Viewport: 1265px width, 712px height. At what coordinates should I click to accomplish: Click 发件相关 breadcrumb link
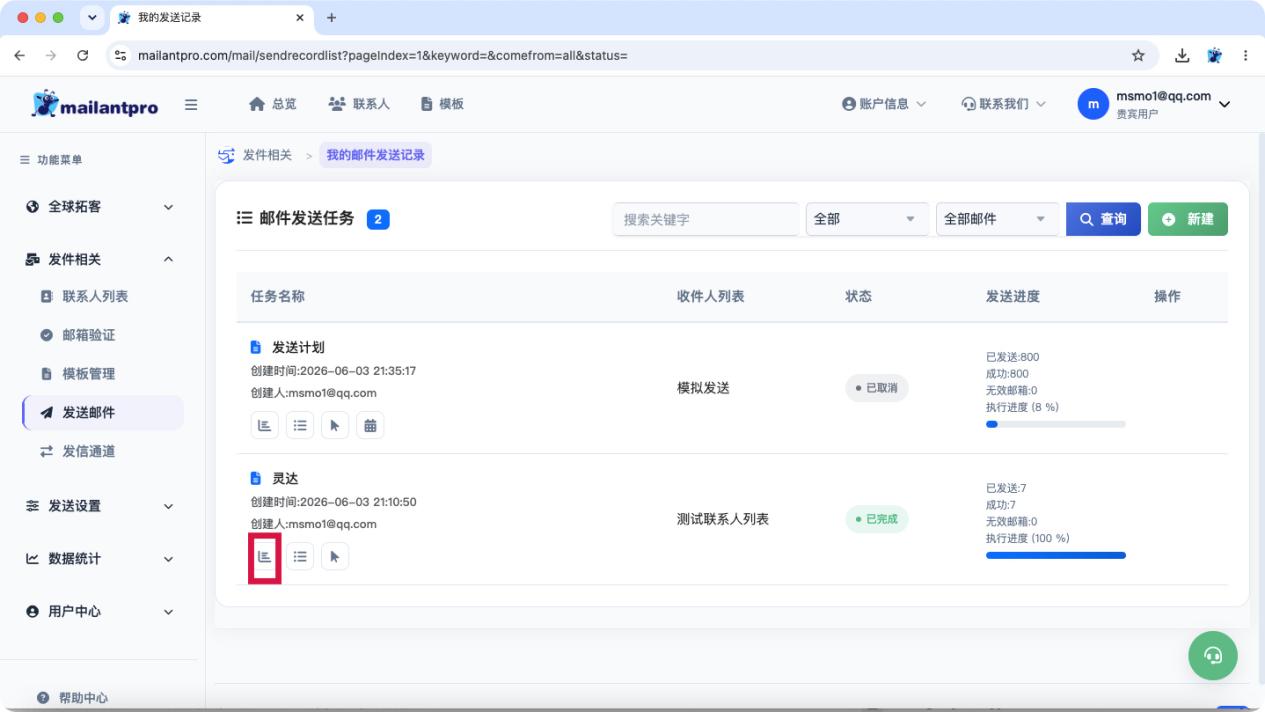[267, 155]
